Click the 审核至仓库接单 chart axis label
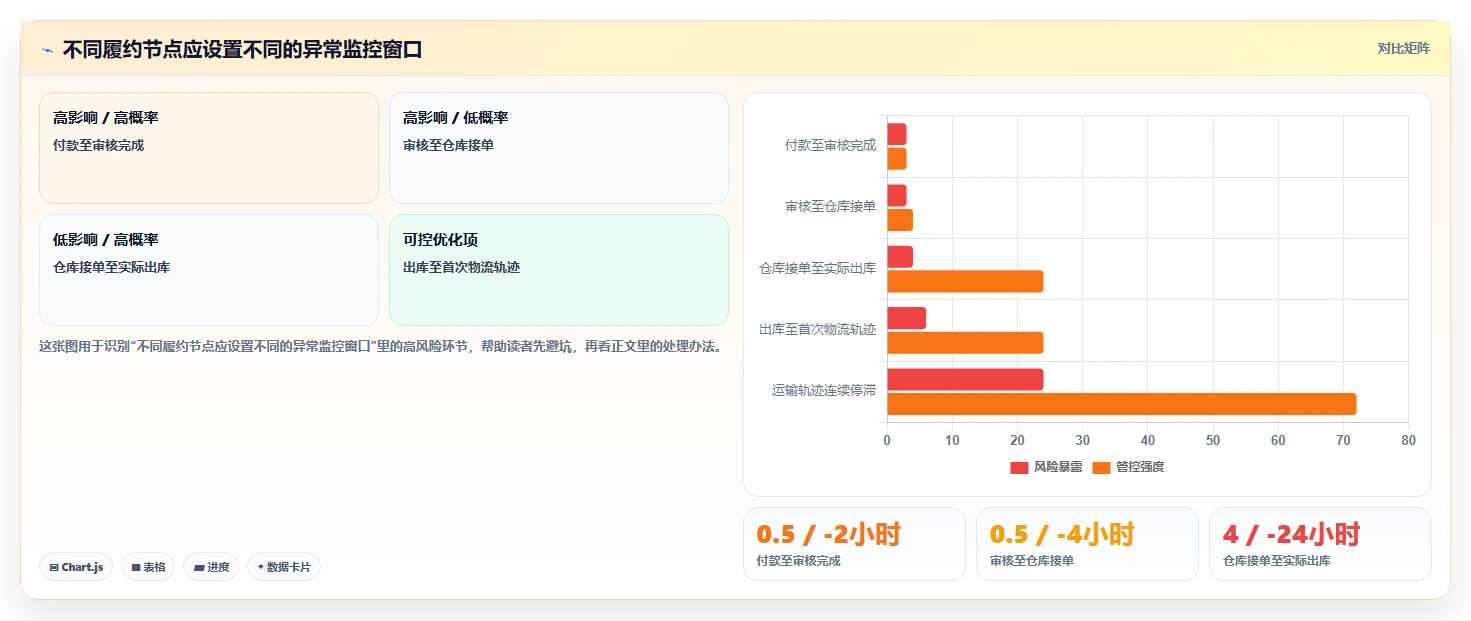This screenshot has height=621, width=1471. pyautogui.click(x=830, y=207)
